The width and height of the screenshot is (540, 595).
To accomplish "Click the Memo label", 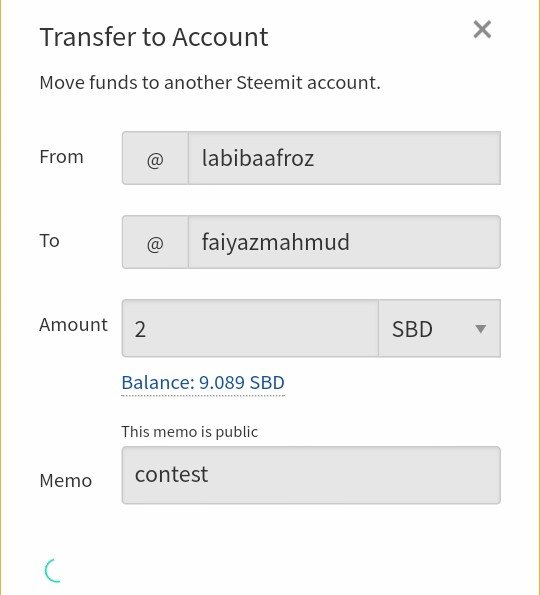I will [x=66, y=481].
